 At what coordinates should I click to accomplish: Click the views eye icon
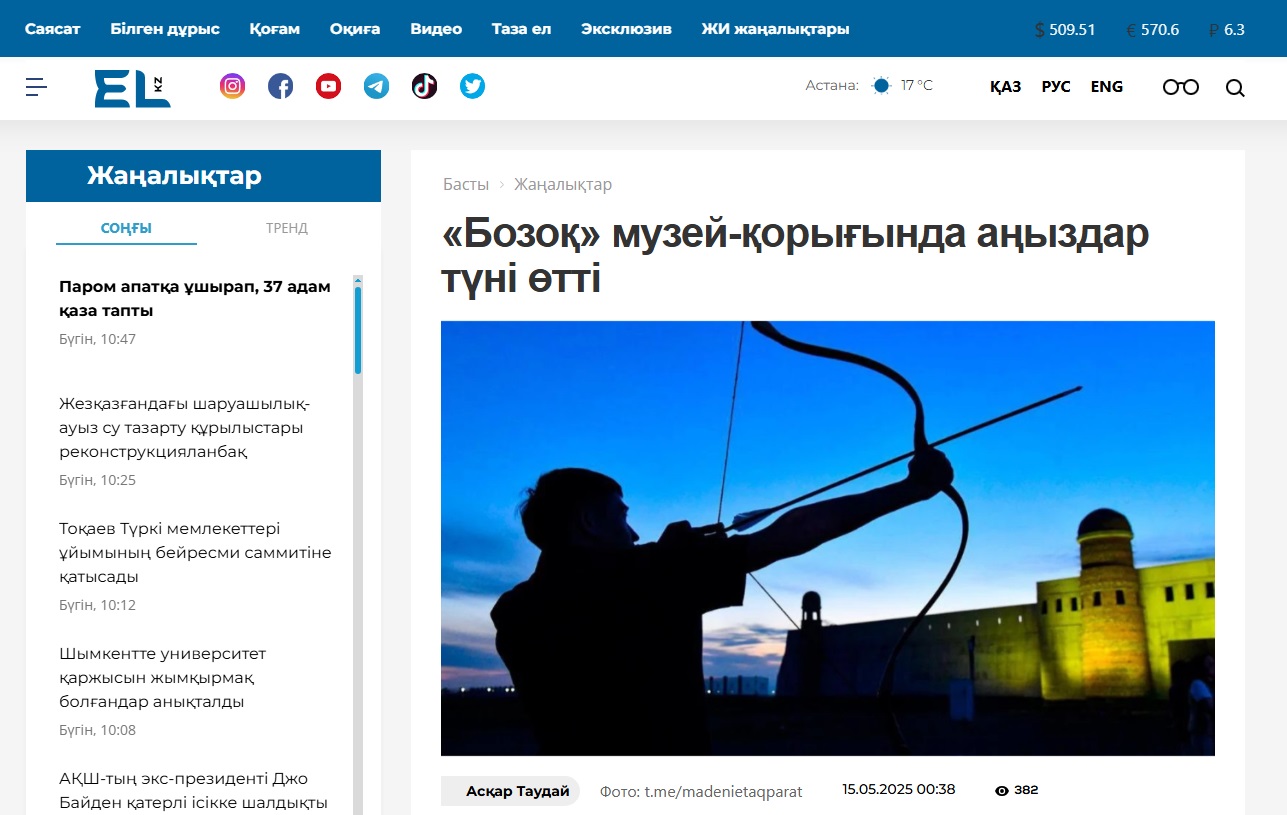pyautogui.click(x=1002, y=790)
